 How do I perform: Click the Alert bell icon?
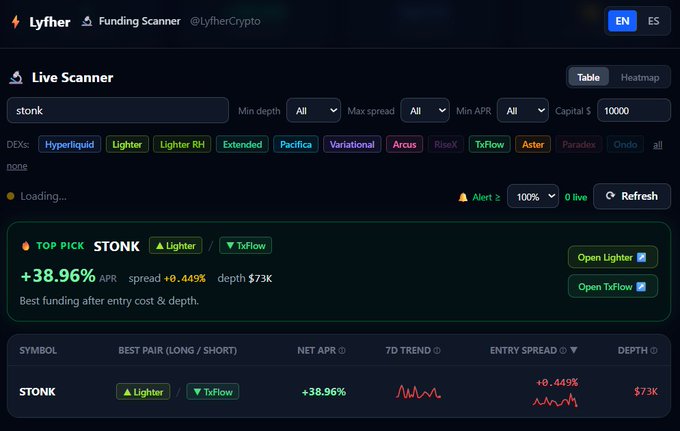pos(463,197)
